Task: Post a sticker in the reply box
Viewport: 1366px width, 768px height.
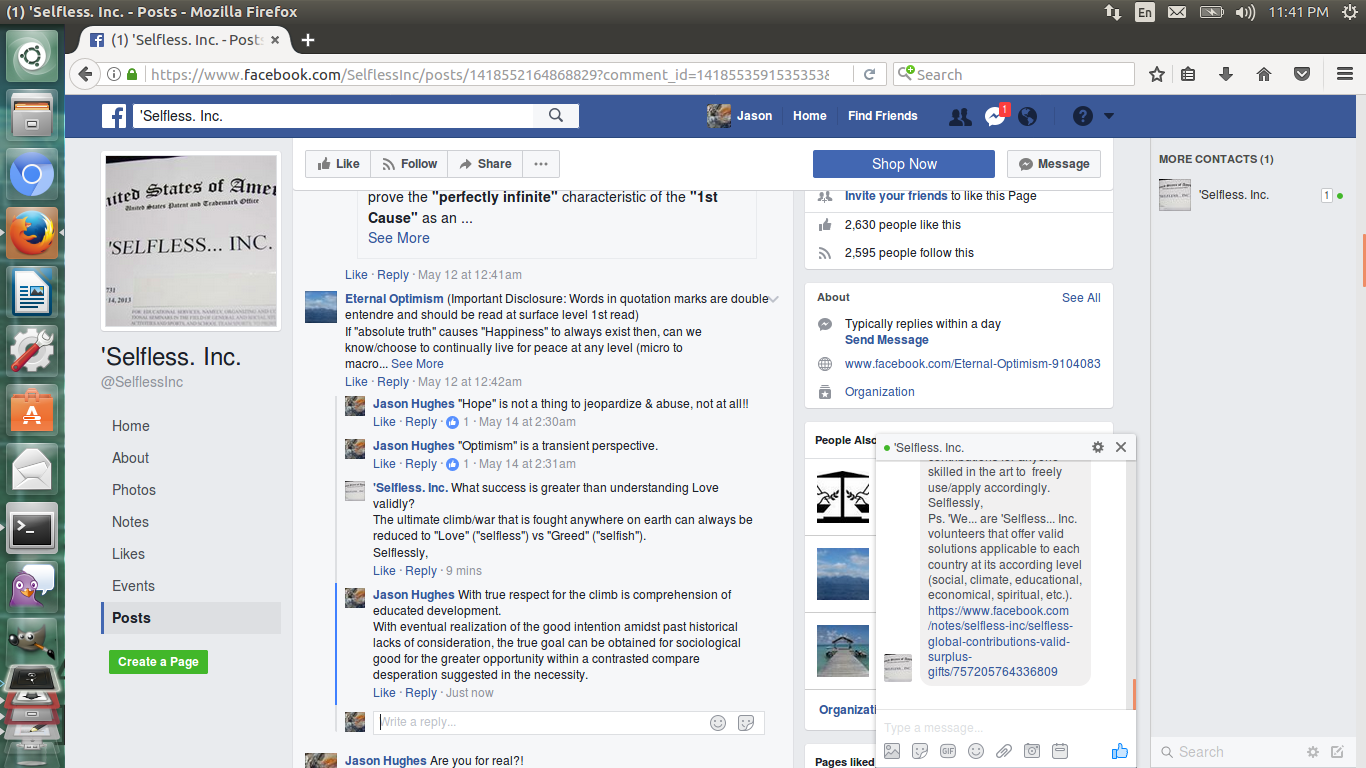Action: (x=745, y=722)
